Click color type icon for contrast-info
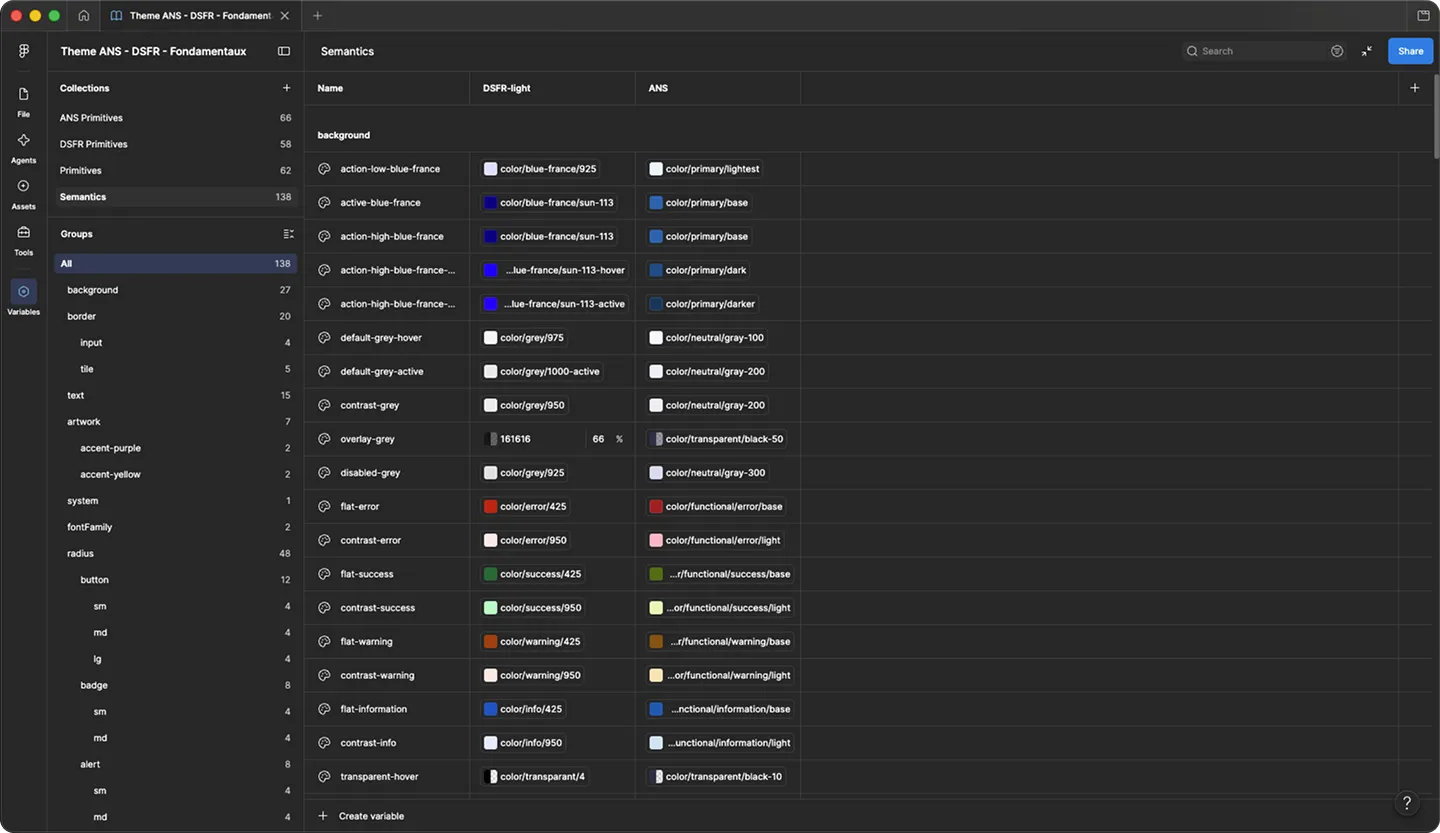Viewport: 1440px width, 833px height. pos(324,743)
